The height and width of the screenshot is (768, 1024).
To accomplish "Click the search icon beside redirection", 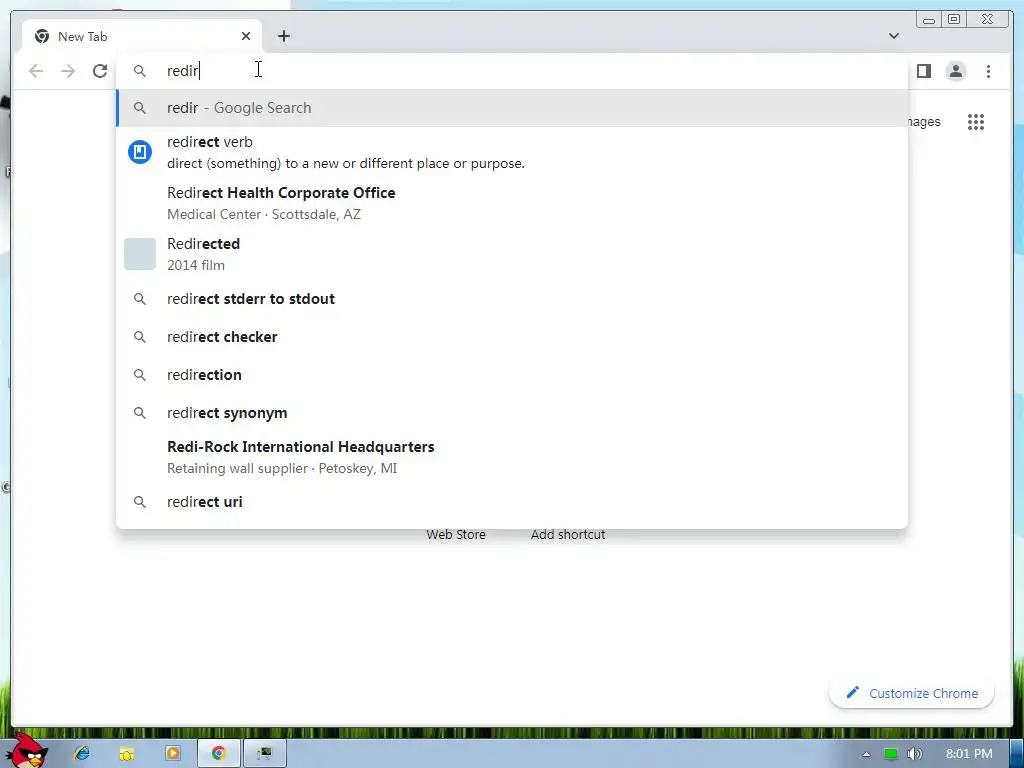I will point(140,375).
